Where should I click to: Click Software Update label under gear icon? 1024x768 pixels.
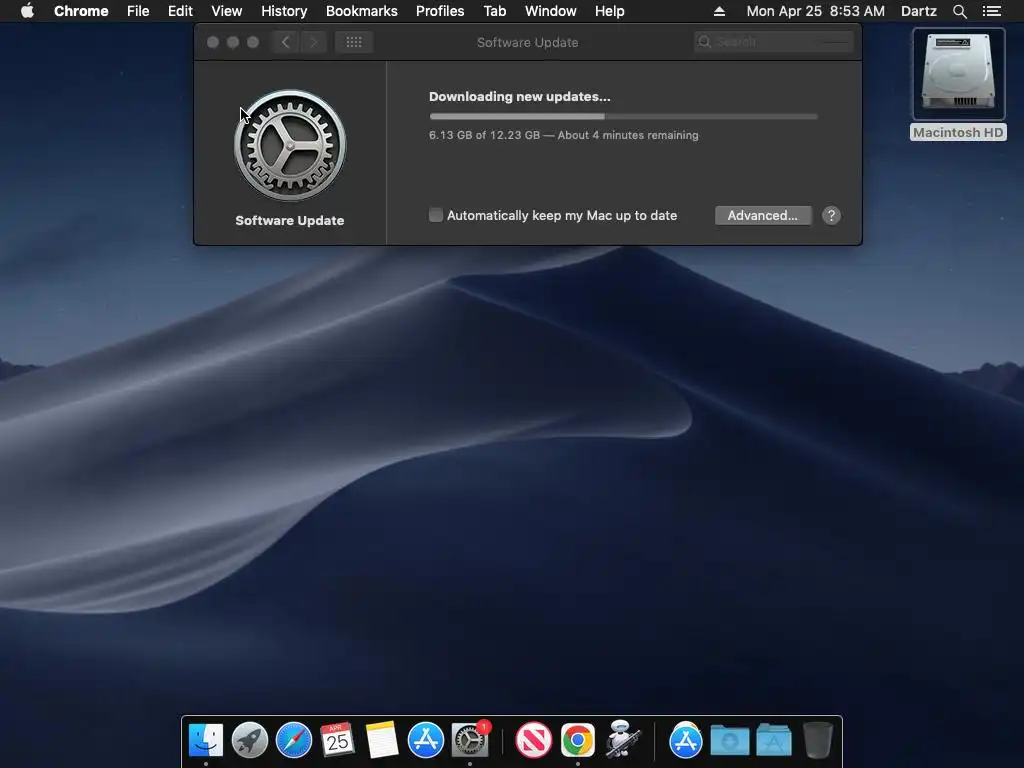(289, 221)
